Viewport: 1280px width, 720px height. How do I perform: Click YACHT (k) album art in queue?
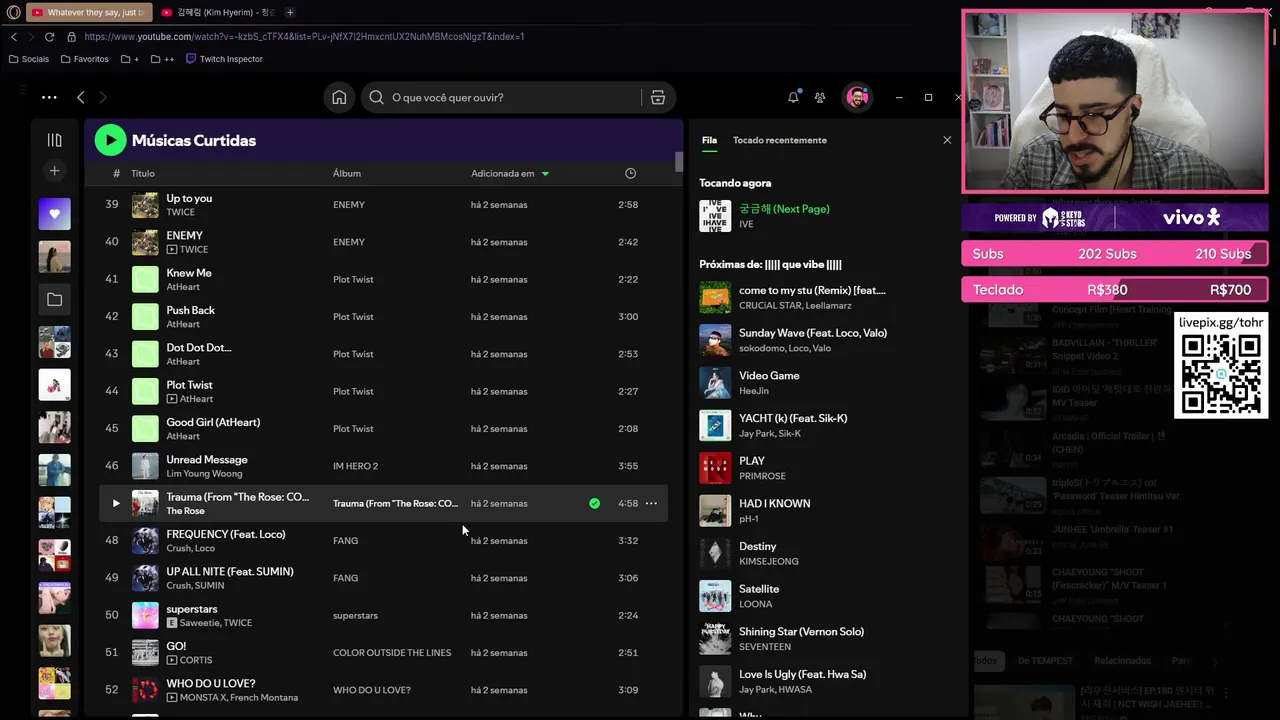715,425
